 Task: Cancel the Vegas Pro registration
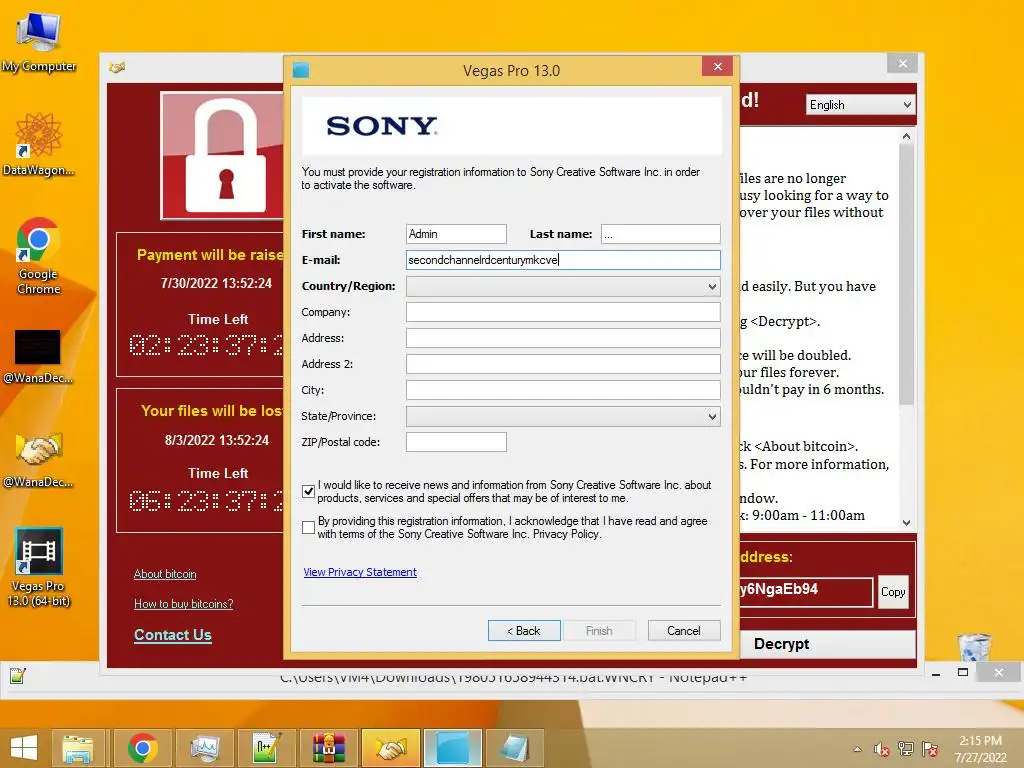point(684,631)
